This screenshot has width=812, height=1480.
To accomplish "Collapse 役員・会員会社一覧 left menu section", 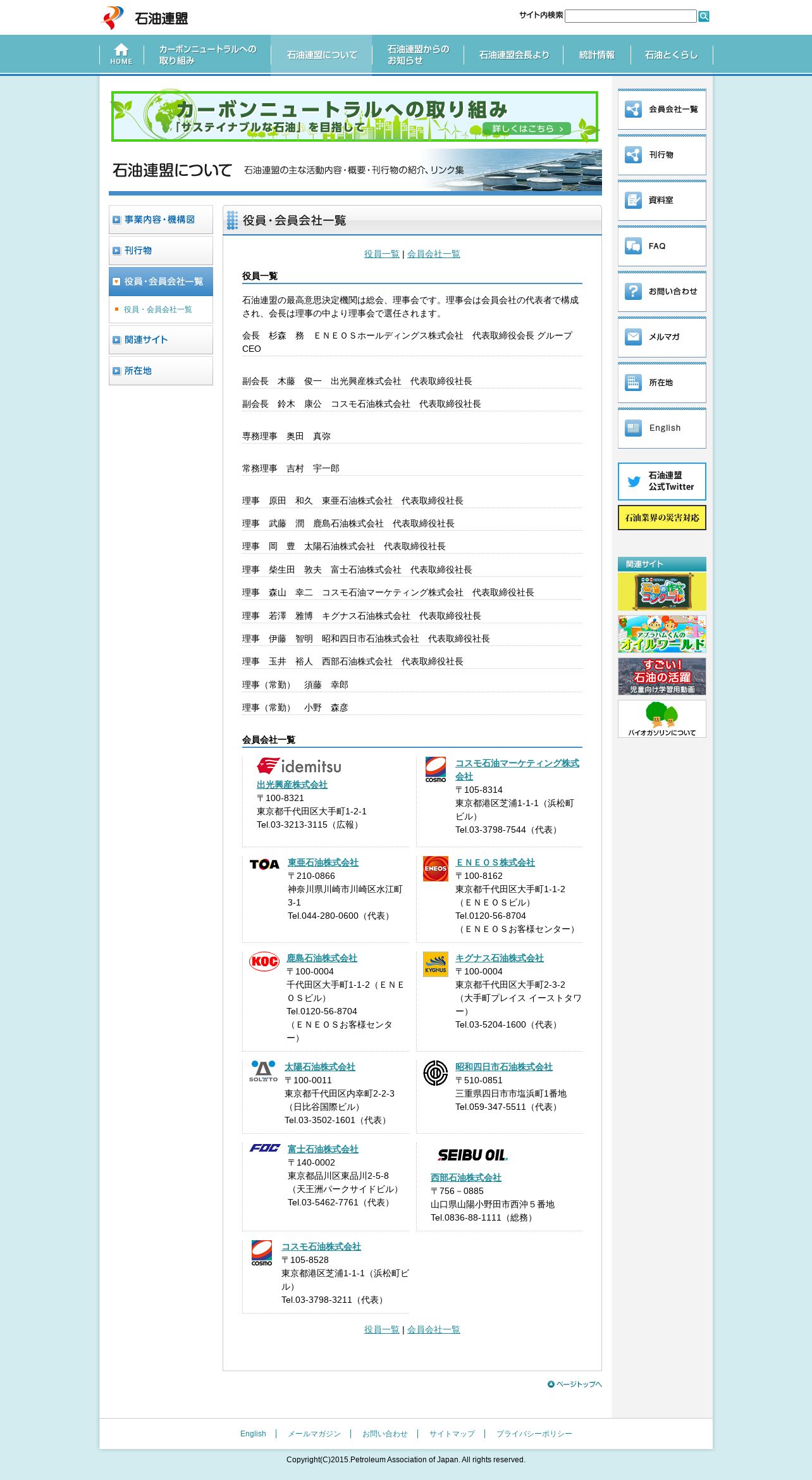I will coord(161,282).
